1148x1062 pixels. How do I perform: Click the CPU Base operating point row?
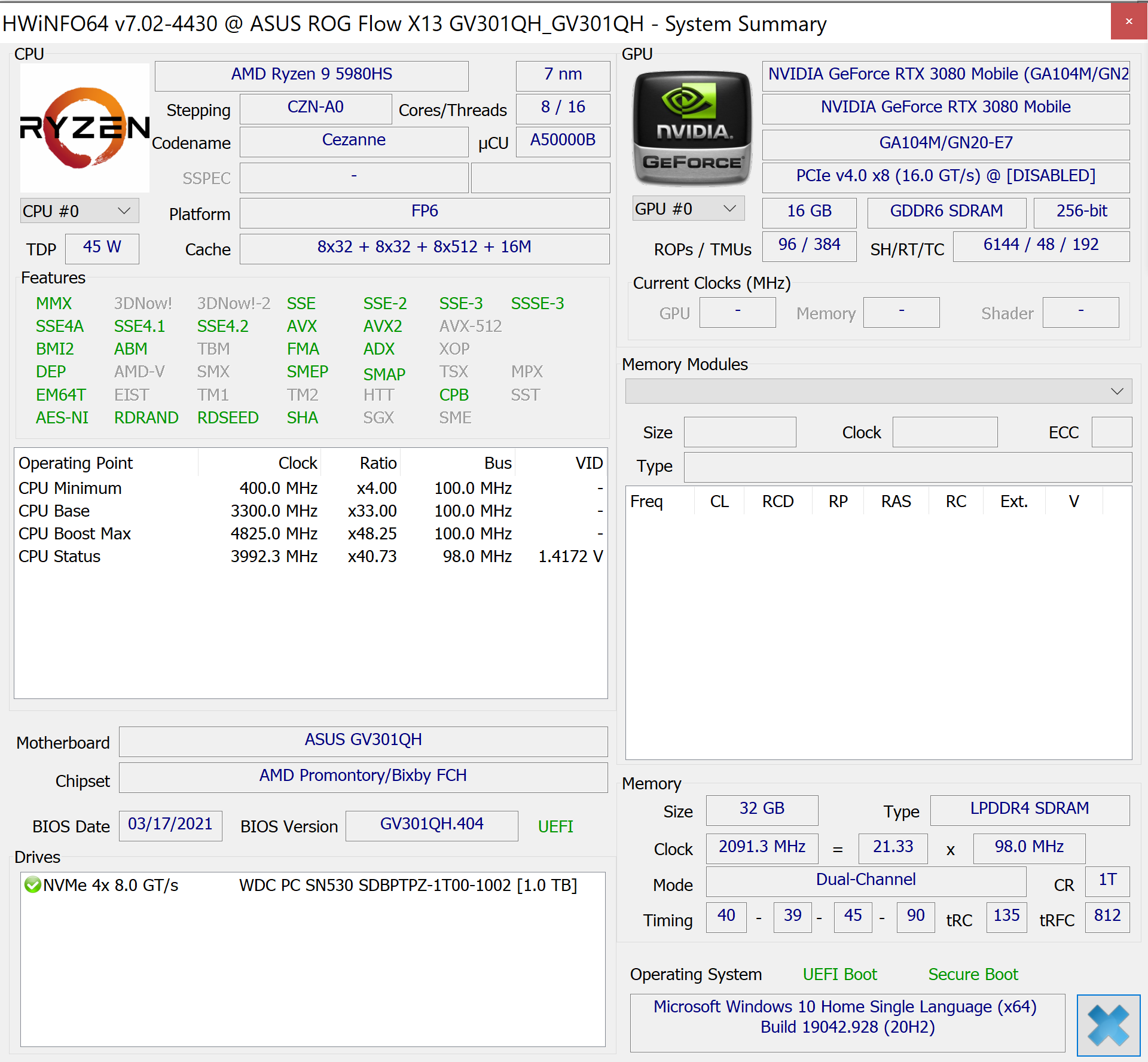[311, 511]
